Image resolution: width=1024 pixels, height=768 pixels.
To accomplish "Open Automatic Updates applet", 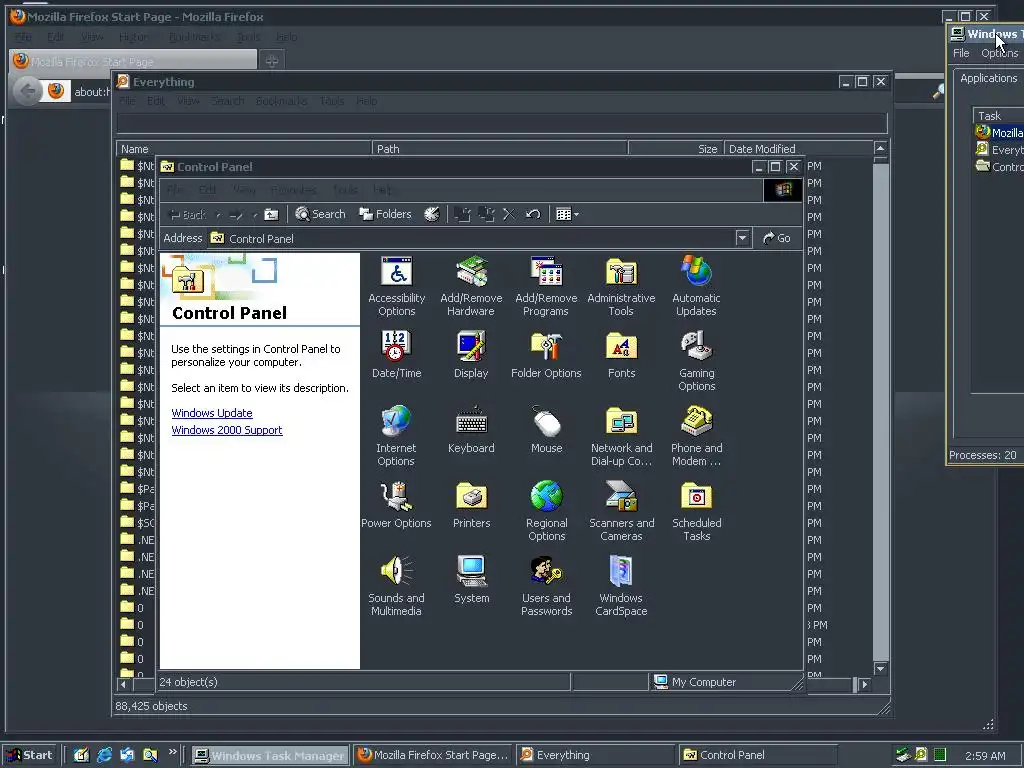I will pos(696,286).
